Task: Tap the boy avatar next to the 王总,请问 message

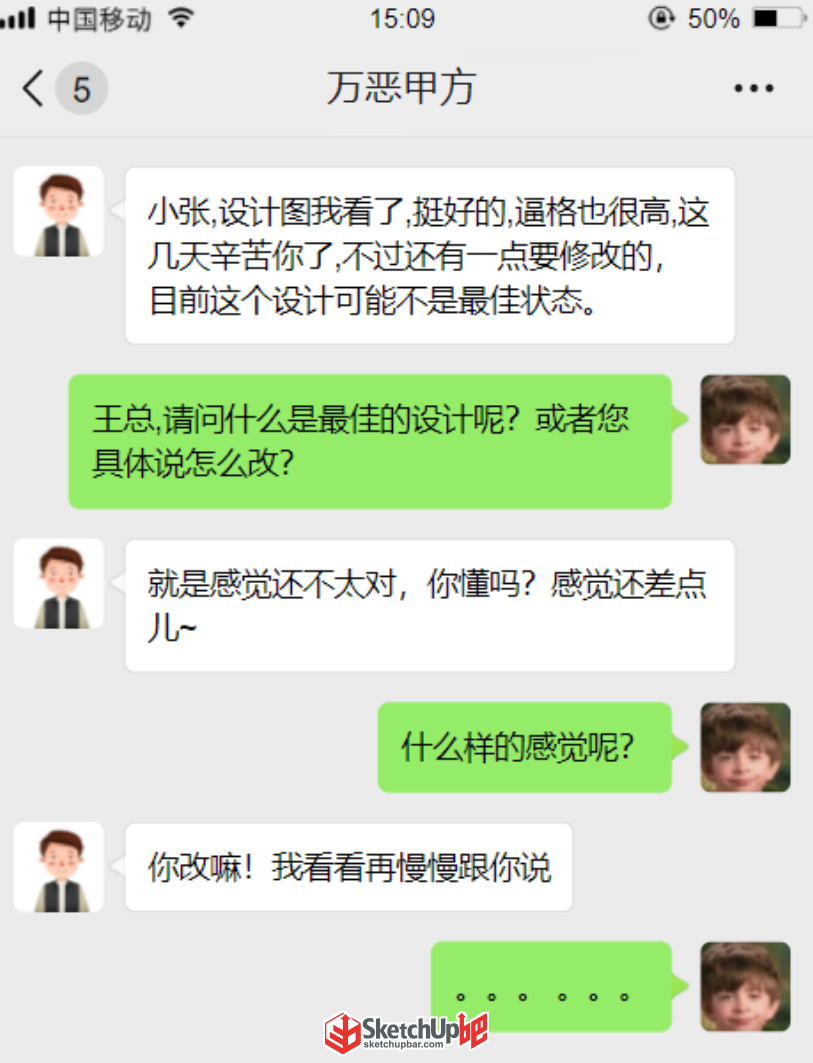Action: 745,420
